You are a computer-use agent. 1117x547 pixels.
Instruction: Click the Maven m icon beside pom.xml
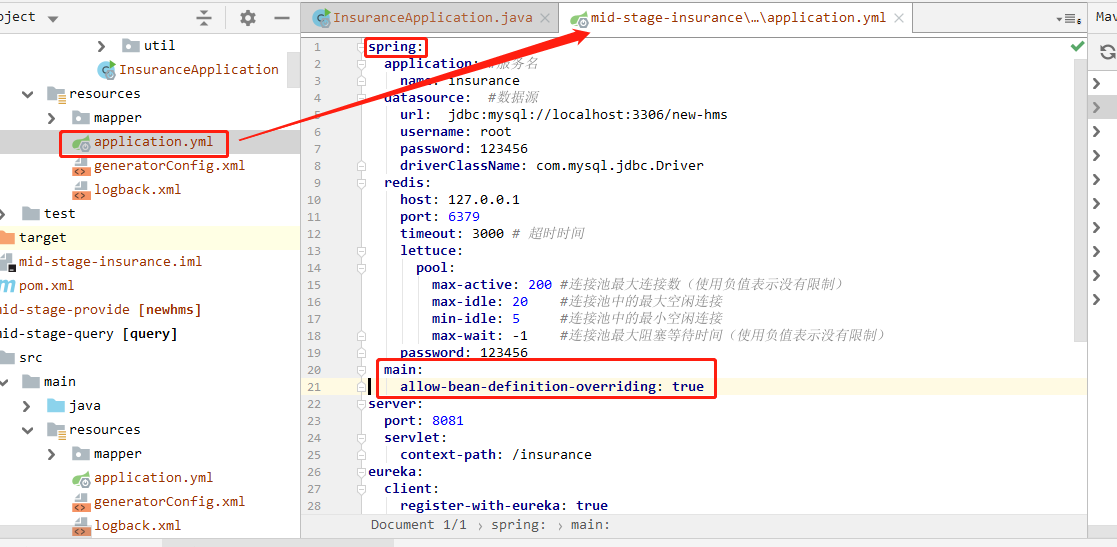(x=7, y=286)
